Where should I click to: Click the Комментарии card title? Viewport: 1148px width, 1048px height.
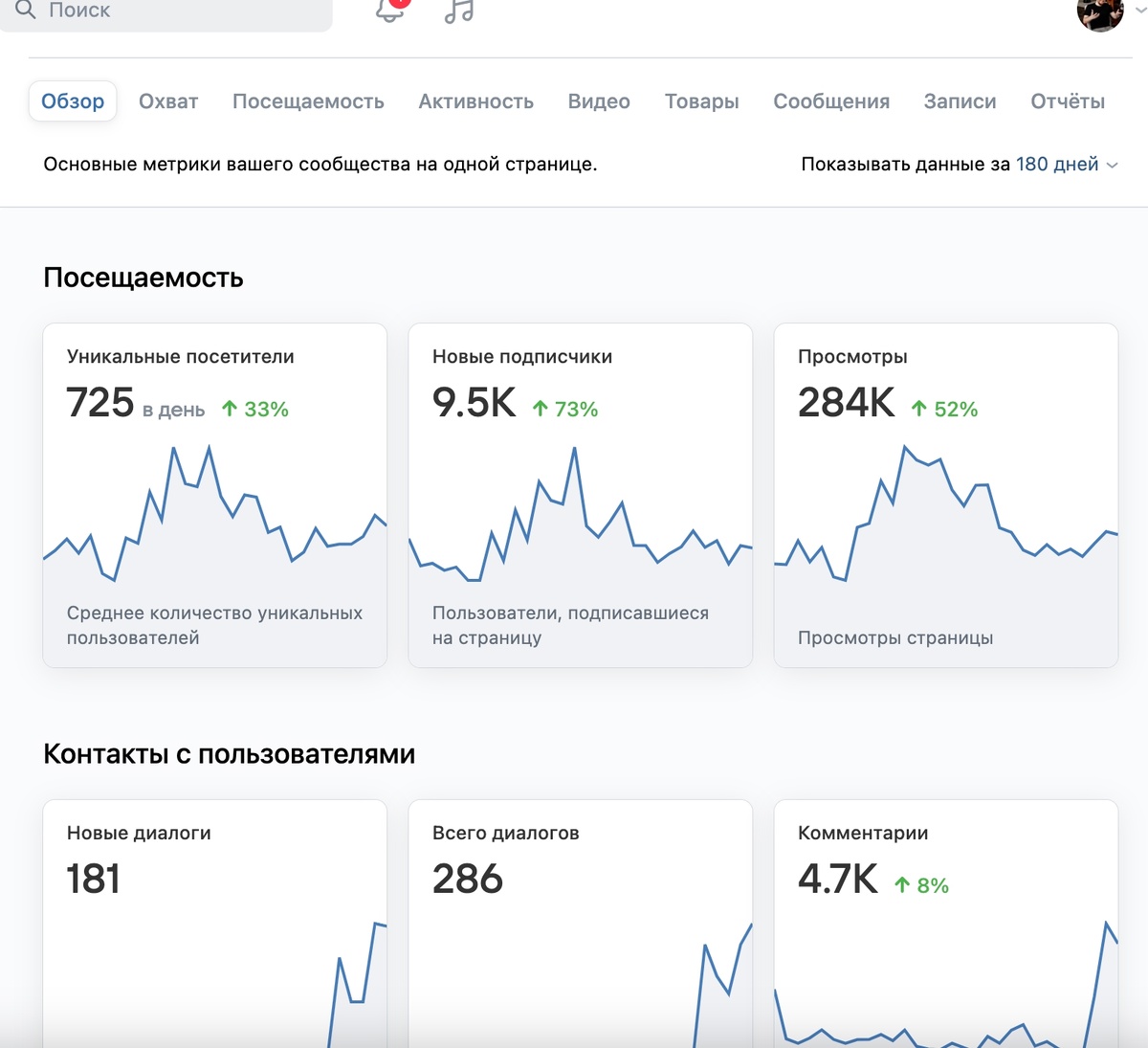tap(863, 834)
